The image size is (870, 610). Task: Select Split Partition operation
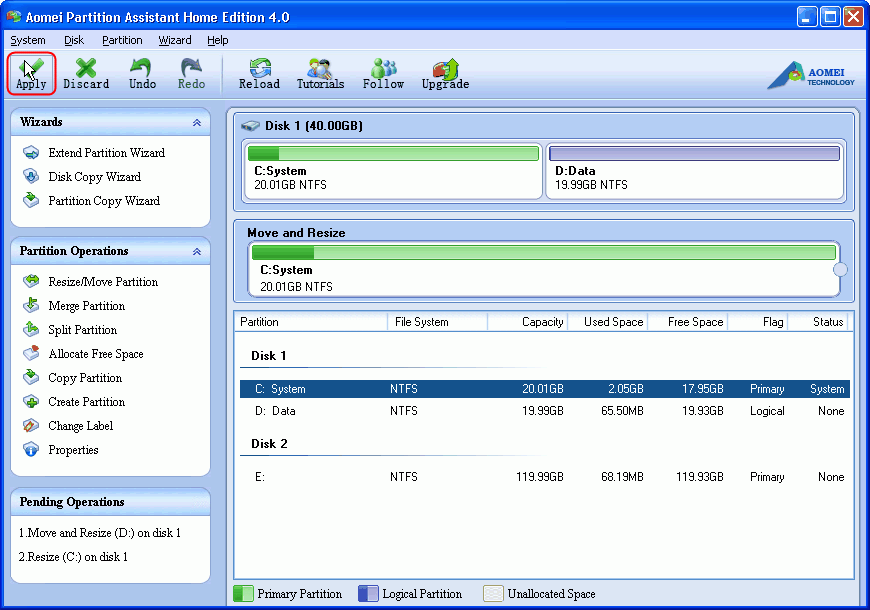coord(82,330)
